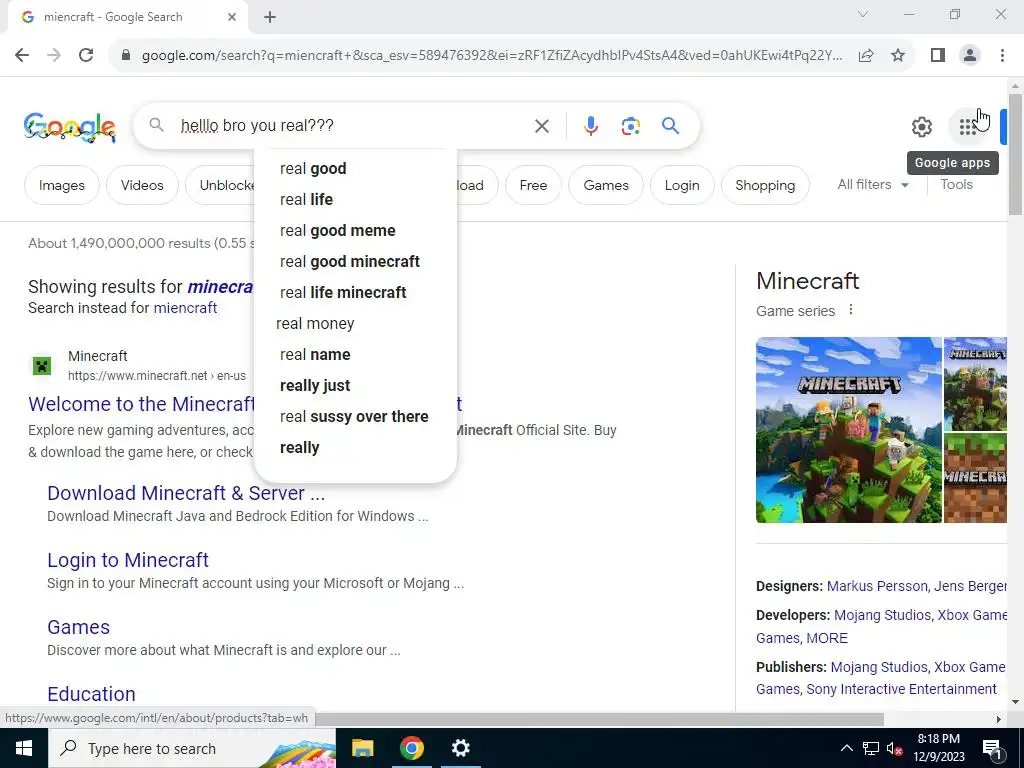
Task: Choose the 'real life minecraft' suggestion
Action: 355,293
